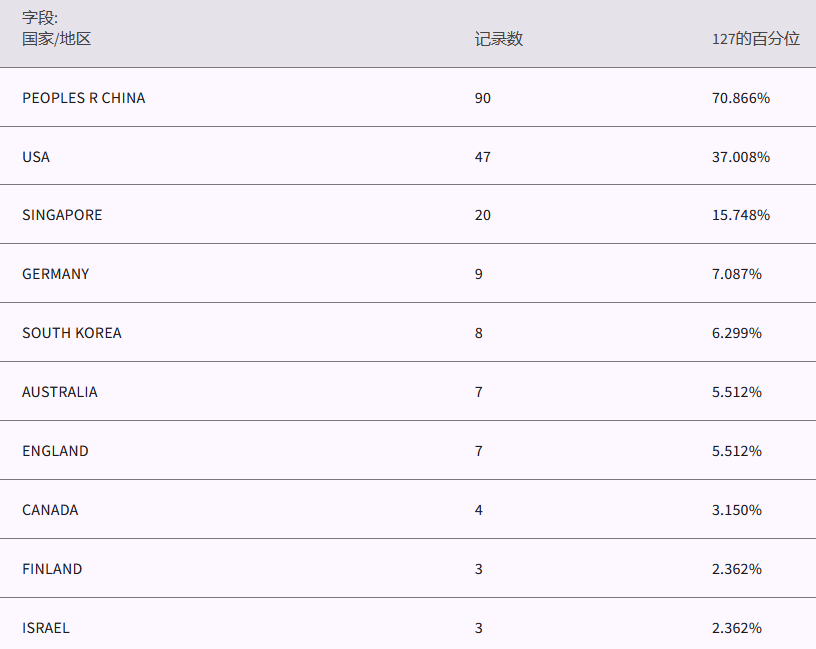816x649 pixels.
Task: Click the 127的百分位 column header
Action: (755, 39)
